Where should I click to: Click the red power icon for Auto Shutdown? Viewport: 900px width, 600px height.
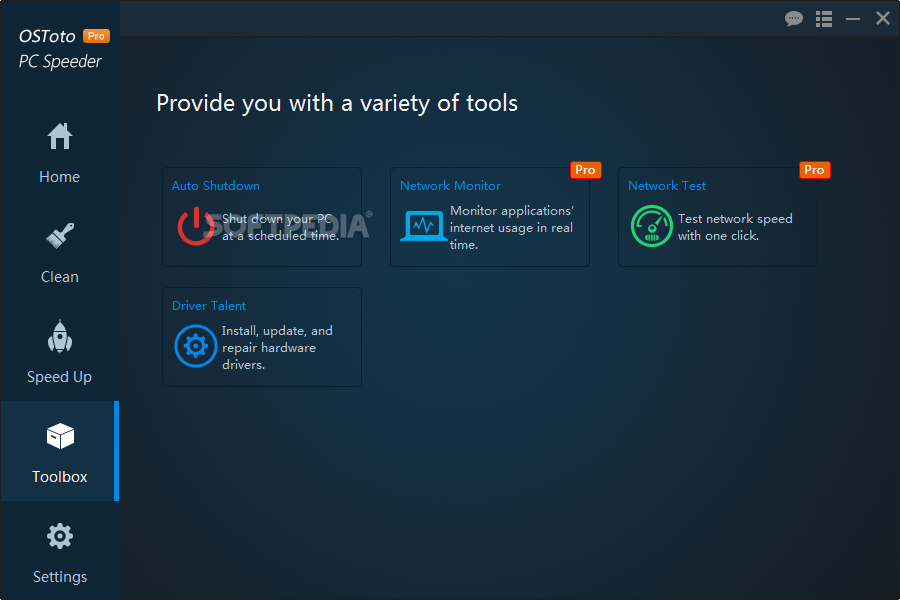coord(196,226)
